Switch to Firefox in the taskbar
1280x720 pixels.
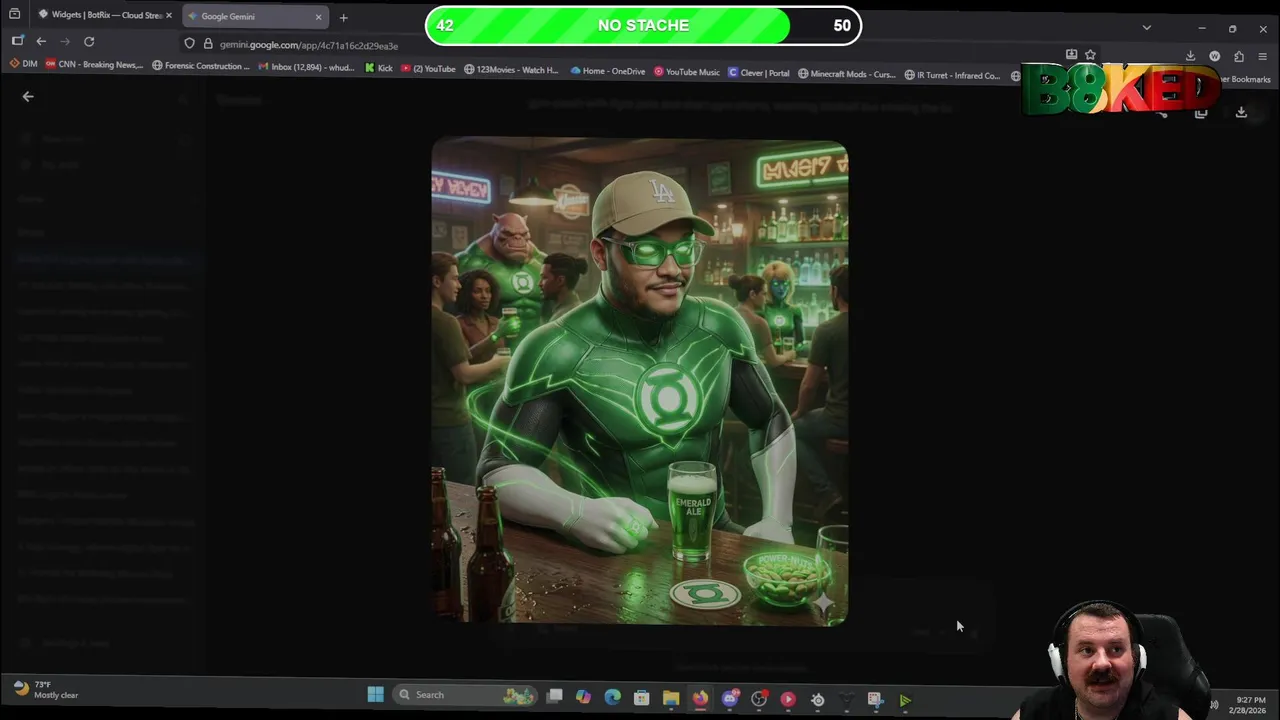pos(700,699)
